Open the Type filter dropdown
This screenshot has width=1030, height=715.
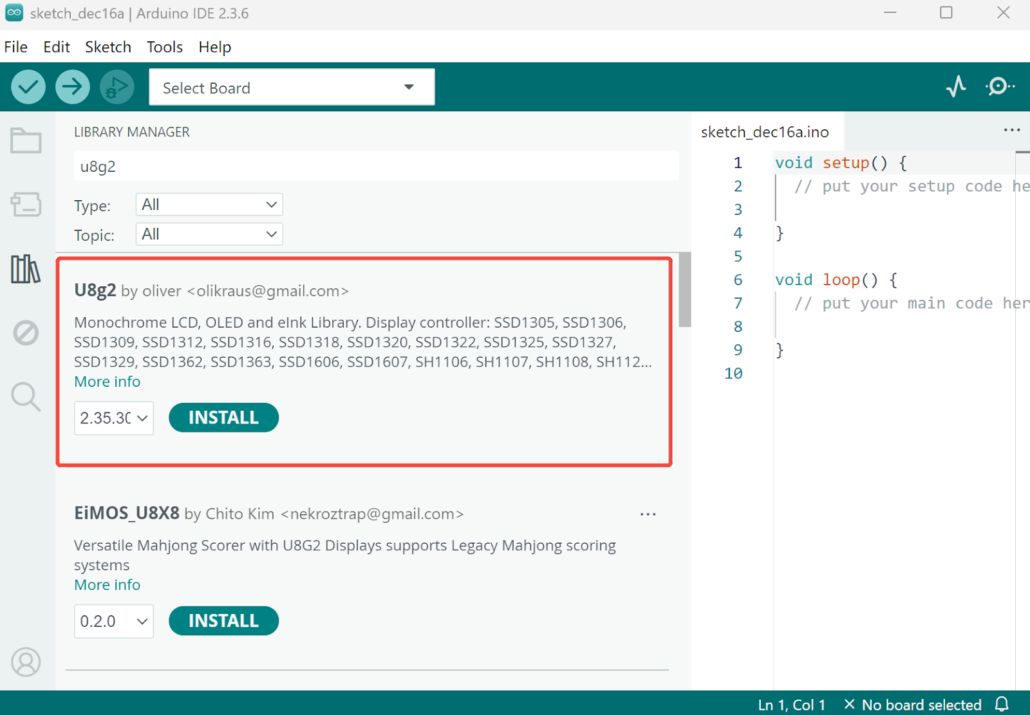pyautogui.click(x=209, y=205)
